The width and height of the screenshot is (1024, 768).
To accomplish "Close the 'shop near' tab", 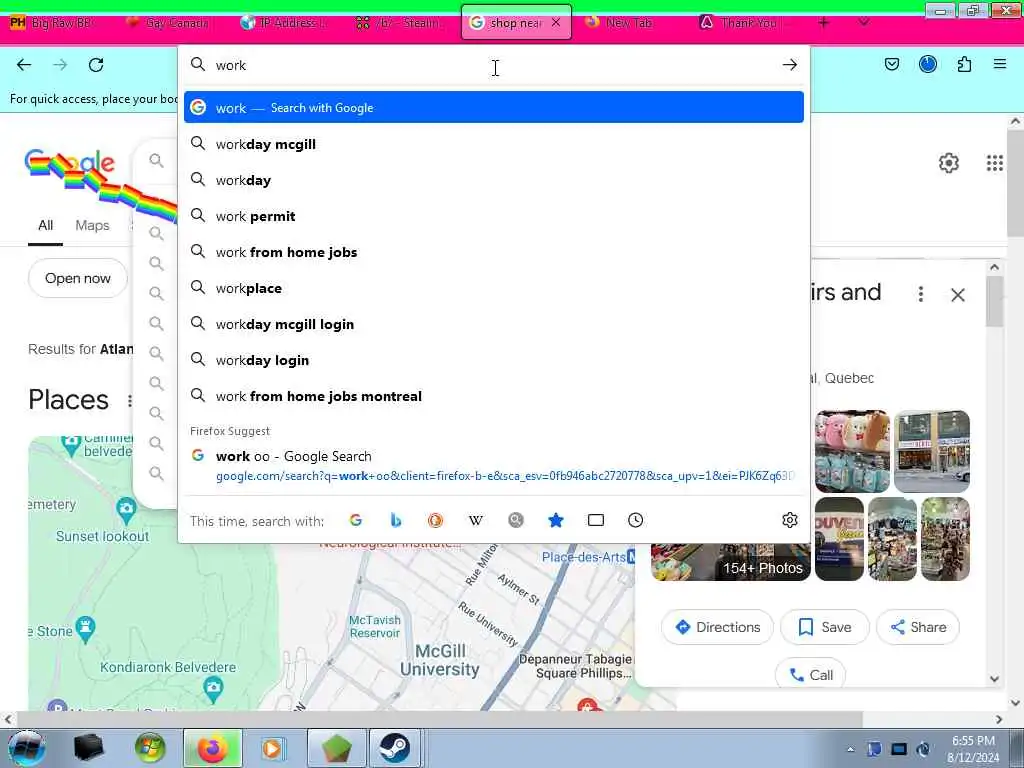I will (x=556, y=22).
